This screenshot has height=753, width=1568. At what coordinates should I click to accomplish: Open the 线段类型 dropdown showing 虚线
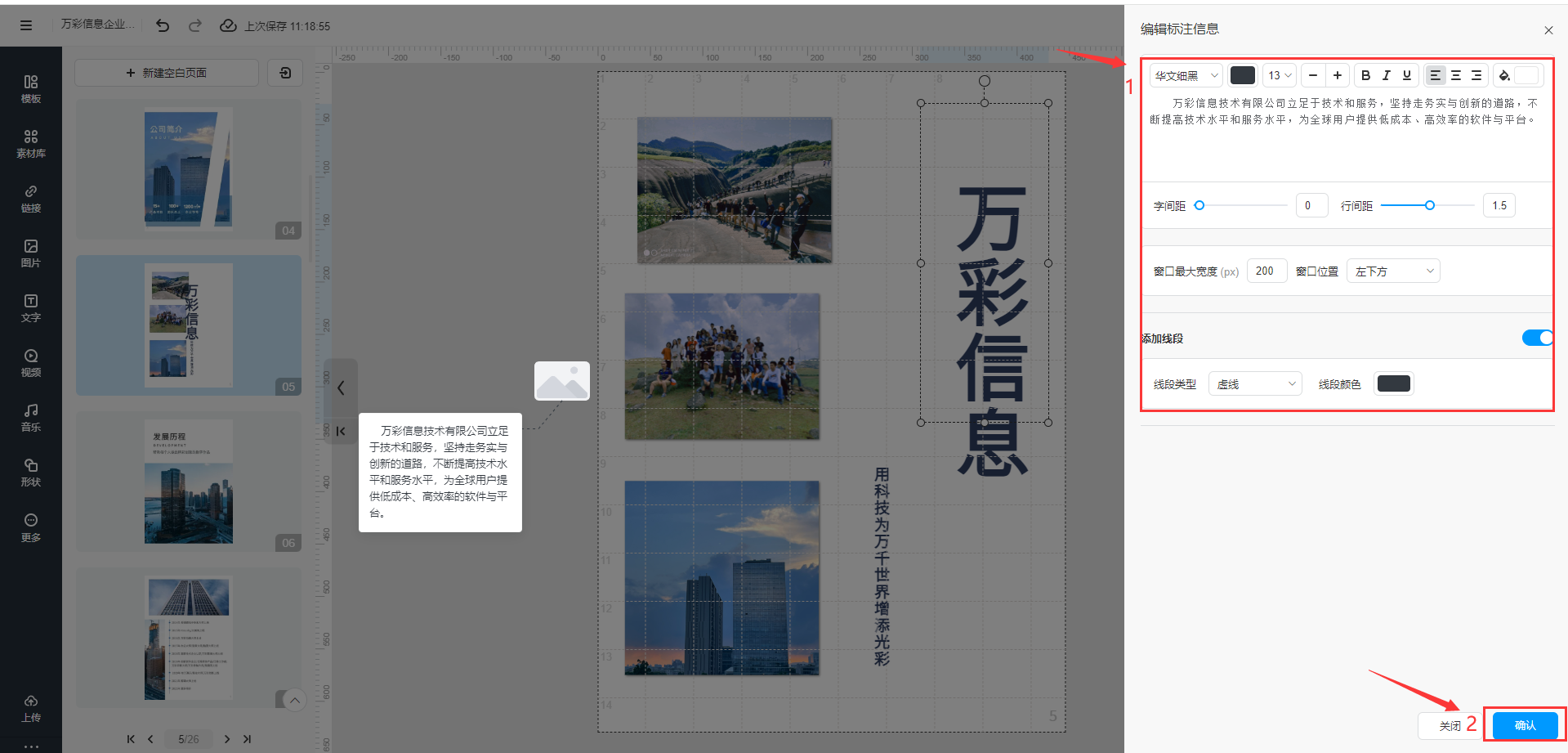tap(1255, 384)
